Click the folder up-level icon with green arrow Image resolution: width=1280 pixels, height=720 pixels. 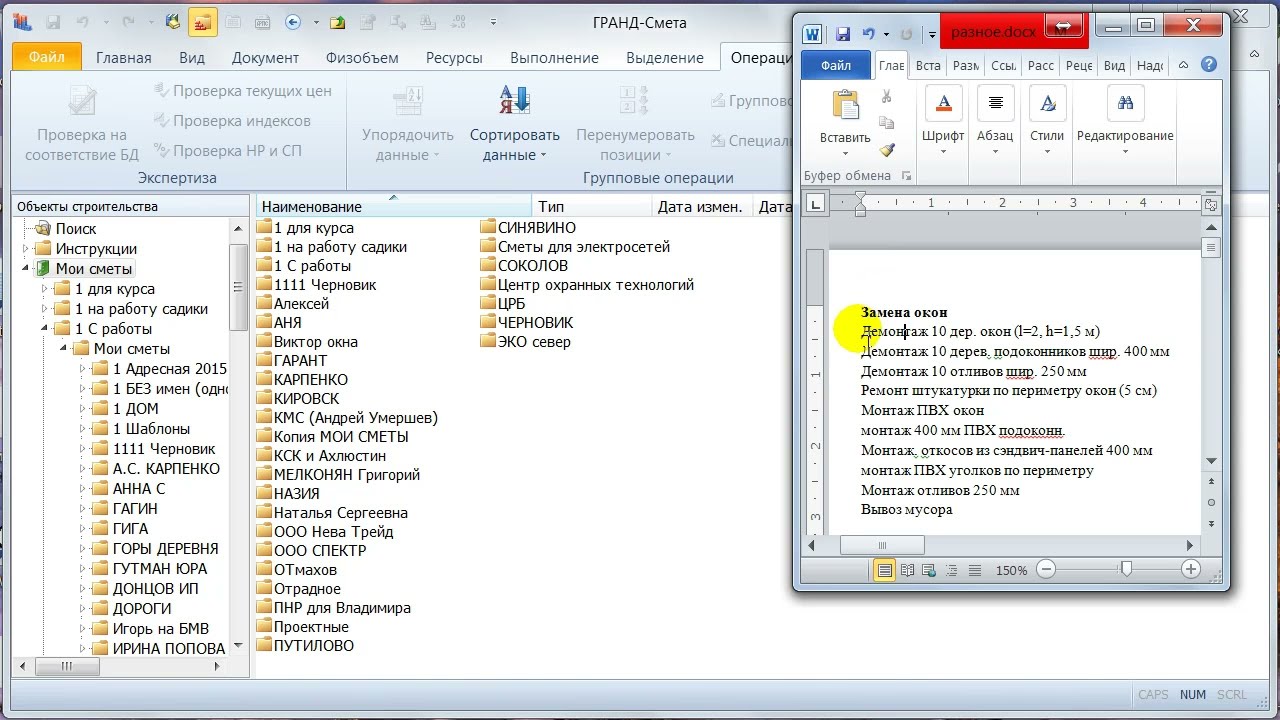[338, 21]
